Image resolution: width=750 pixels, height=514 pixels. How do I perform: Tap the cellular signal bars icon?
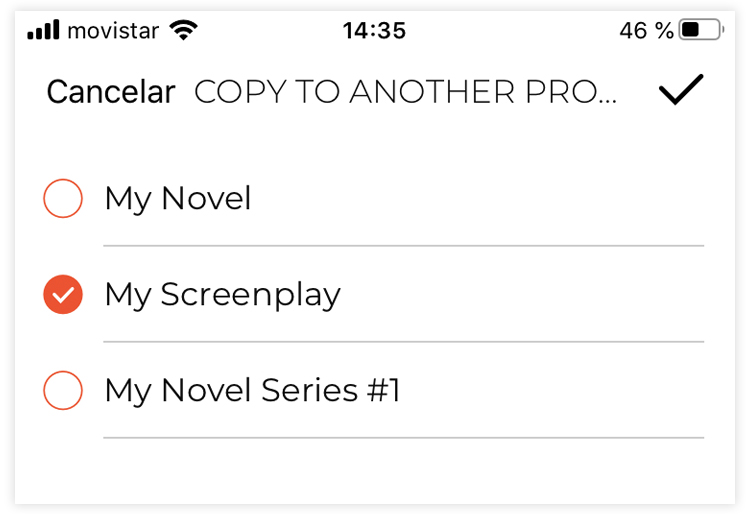click(44, 30)
